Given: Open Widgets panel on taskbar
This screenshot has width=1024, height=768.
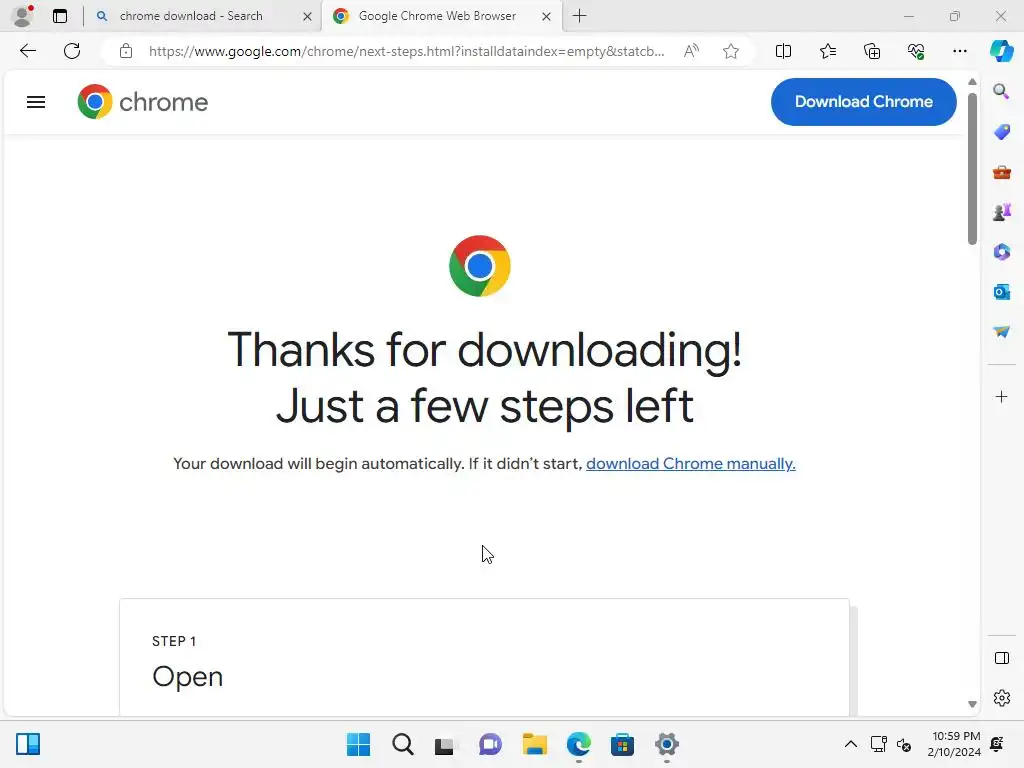Looking at the screenshot, I should pyautogui.click(x=28, y=744).
